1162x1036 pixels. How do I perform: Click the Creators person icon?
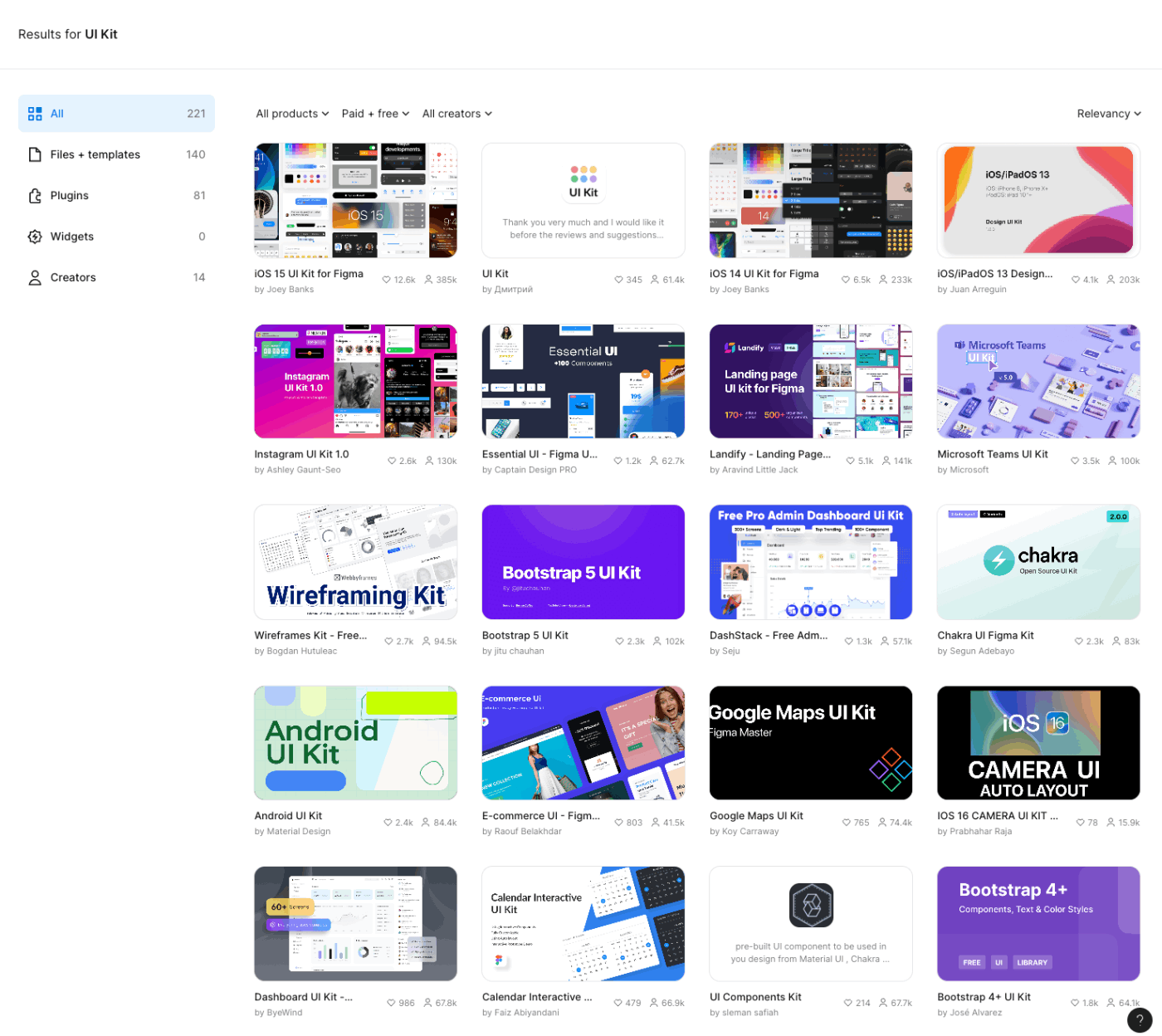click(35, 278)
